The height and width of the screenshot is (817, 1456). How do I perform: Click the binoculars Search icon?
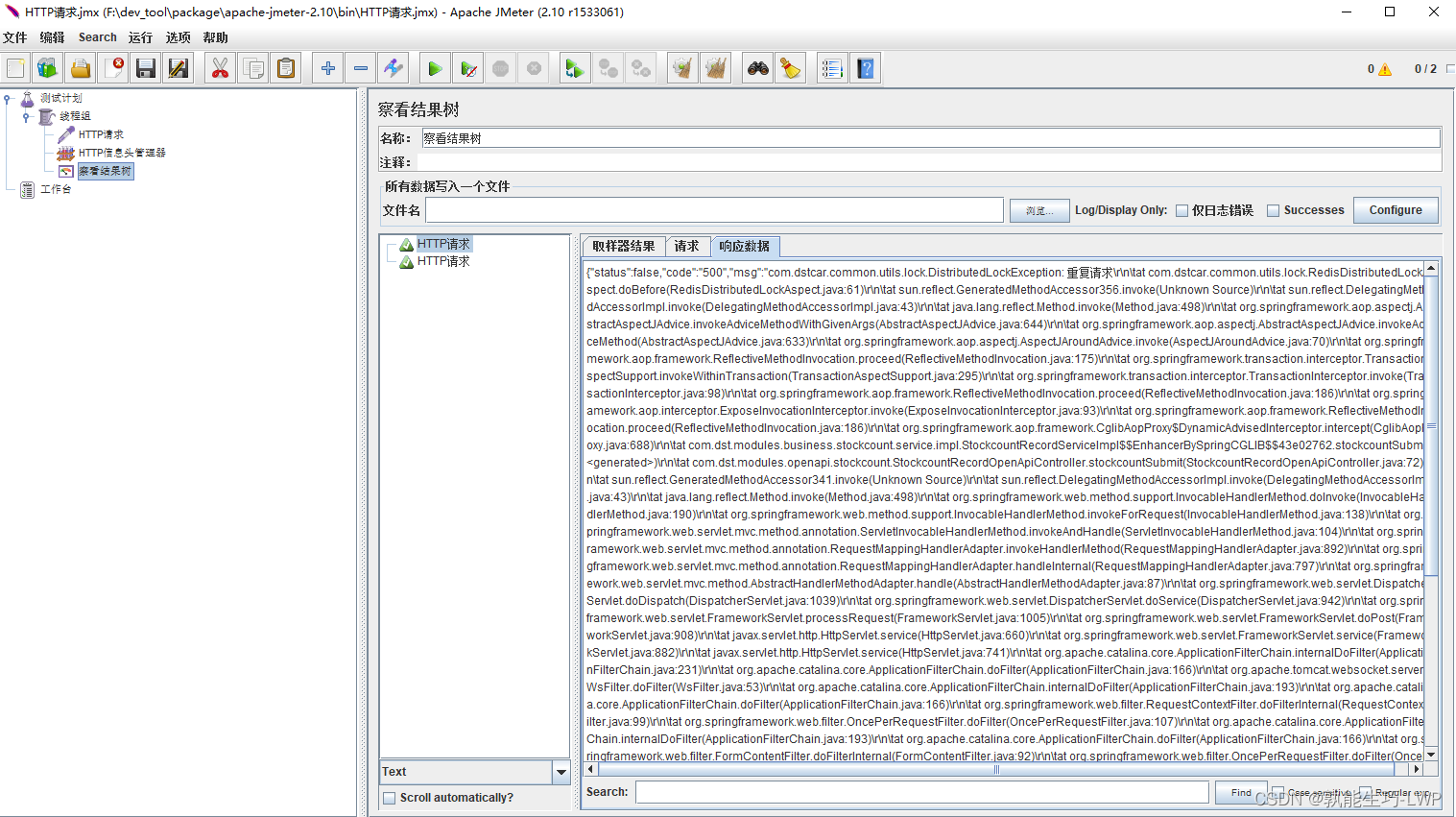point(758,68)
